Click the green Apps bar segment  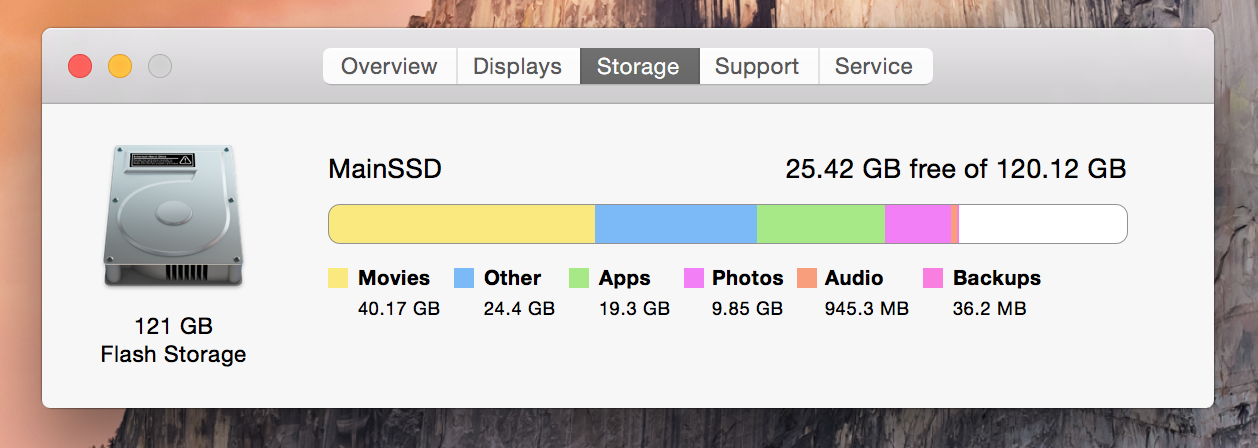(x=821, y=224)
